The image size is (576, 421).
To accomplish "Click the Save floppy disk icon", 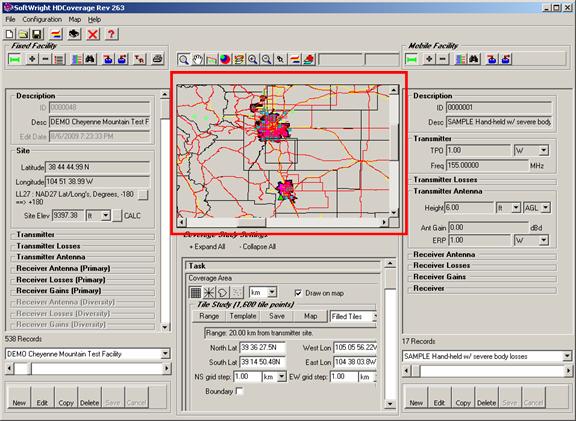I will 37,34.
